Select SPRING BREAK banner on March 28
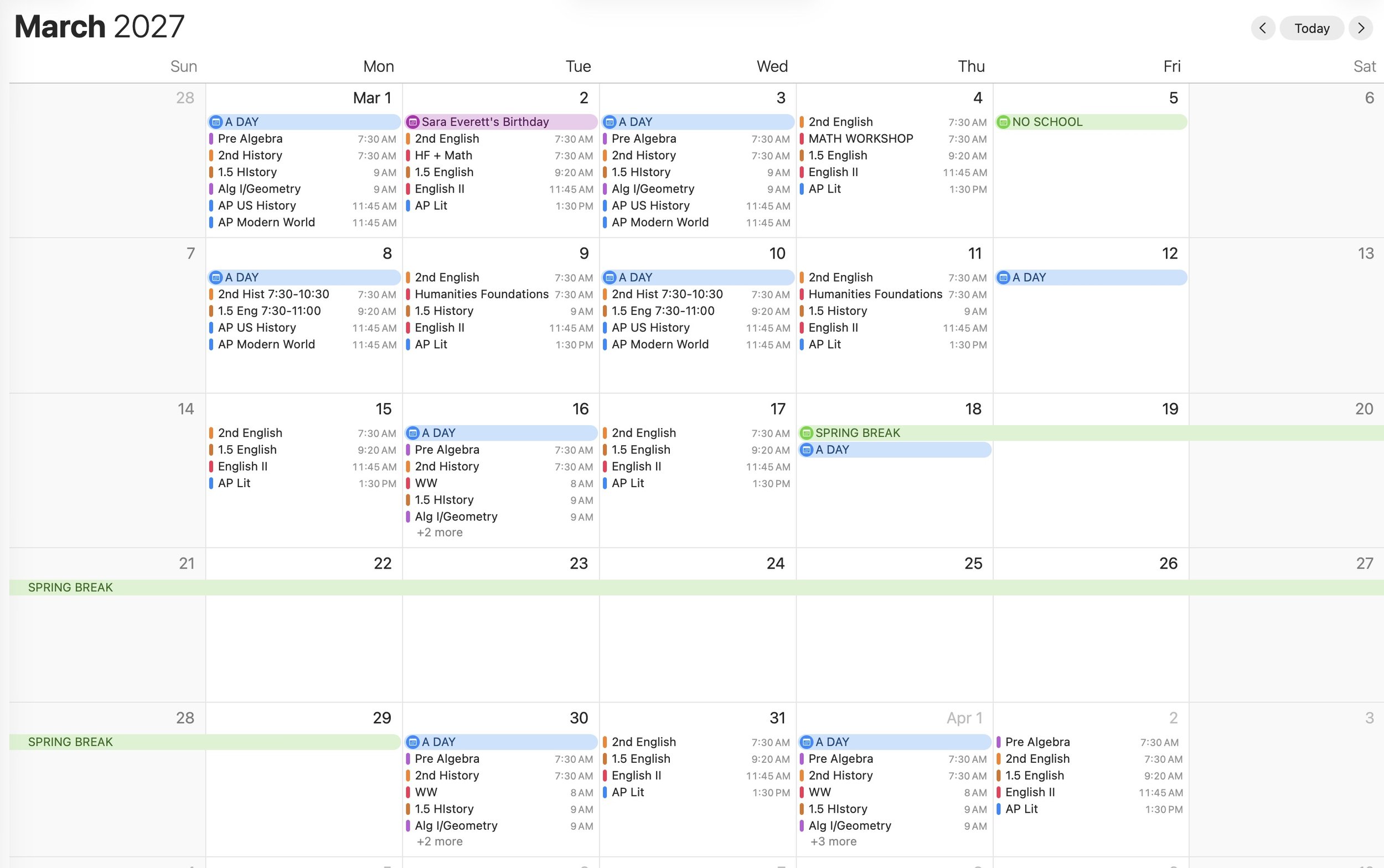The height and width of the screenshot is (868, 1384). point(205,742)
